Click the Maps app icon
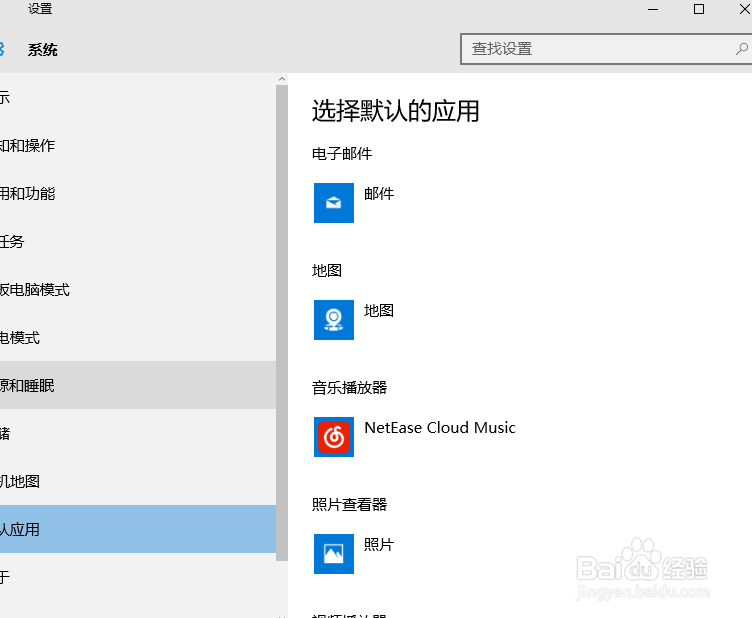The image size is (752, 618). pyautogui.click(x=334, y=320)
